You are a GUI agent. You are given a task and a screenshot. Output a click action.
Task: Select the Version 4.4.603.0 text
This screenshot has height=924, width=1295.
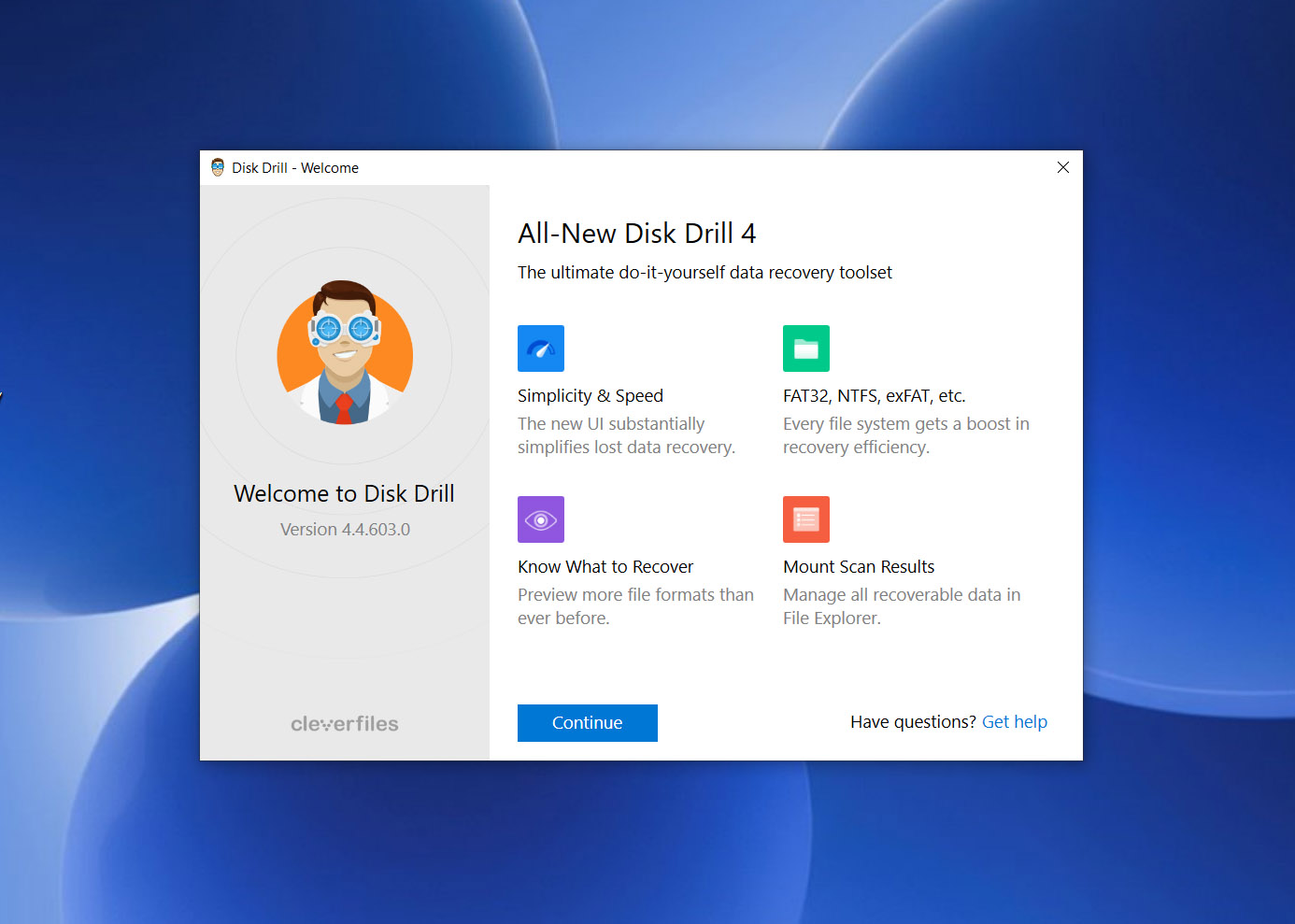[x=344, y=529]
